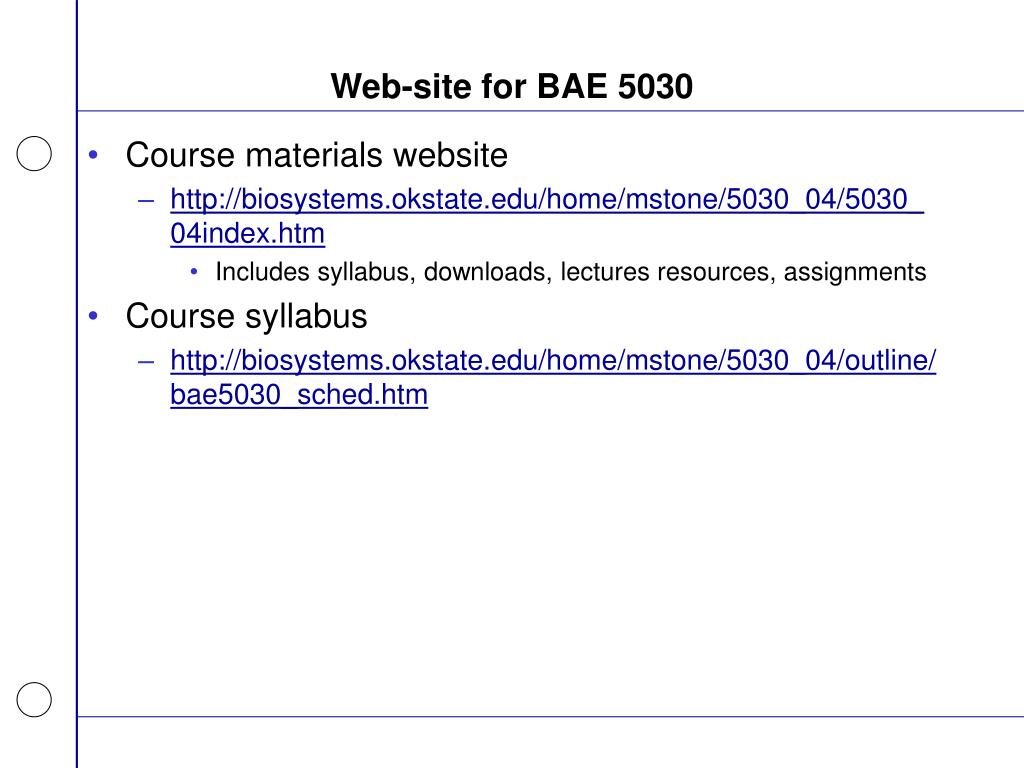Click the blue bullet before Course materials website

tap(93, 155)
